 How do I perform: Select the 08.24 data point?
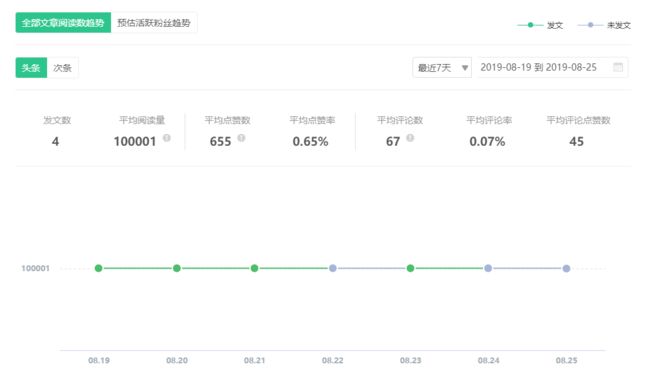point(488,268)
